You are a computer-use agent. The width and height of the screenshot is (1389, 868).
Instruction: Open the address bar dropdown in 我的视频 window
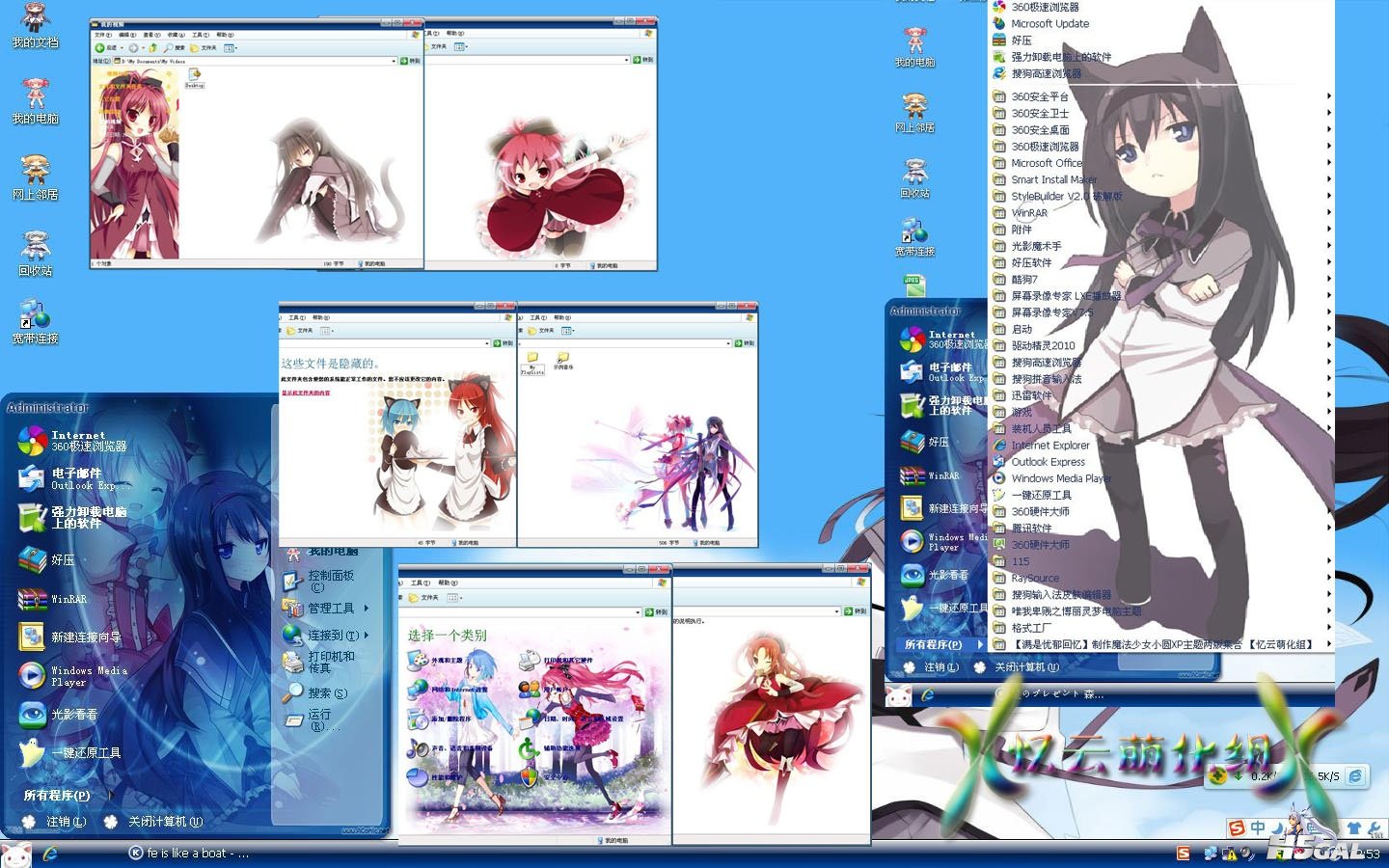394,61
